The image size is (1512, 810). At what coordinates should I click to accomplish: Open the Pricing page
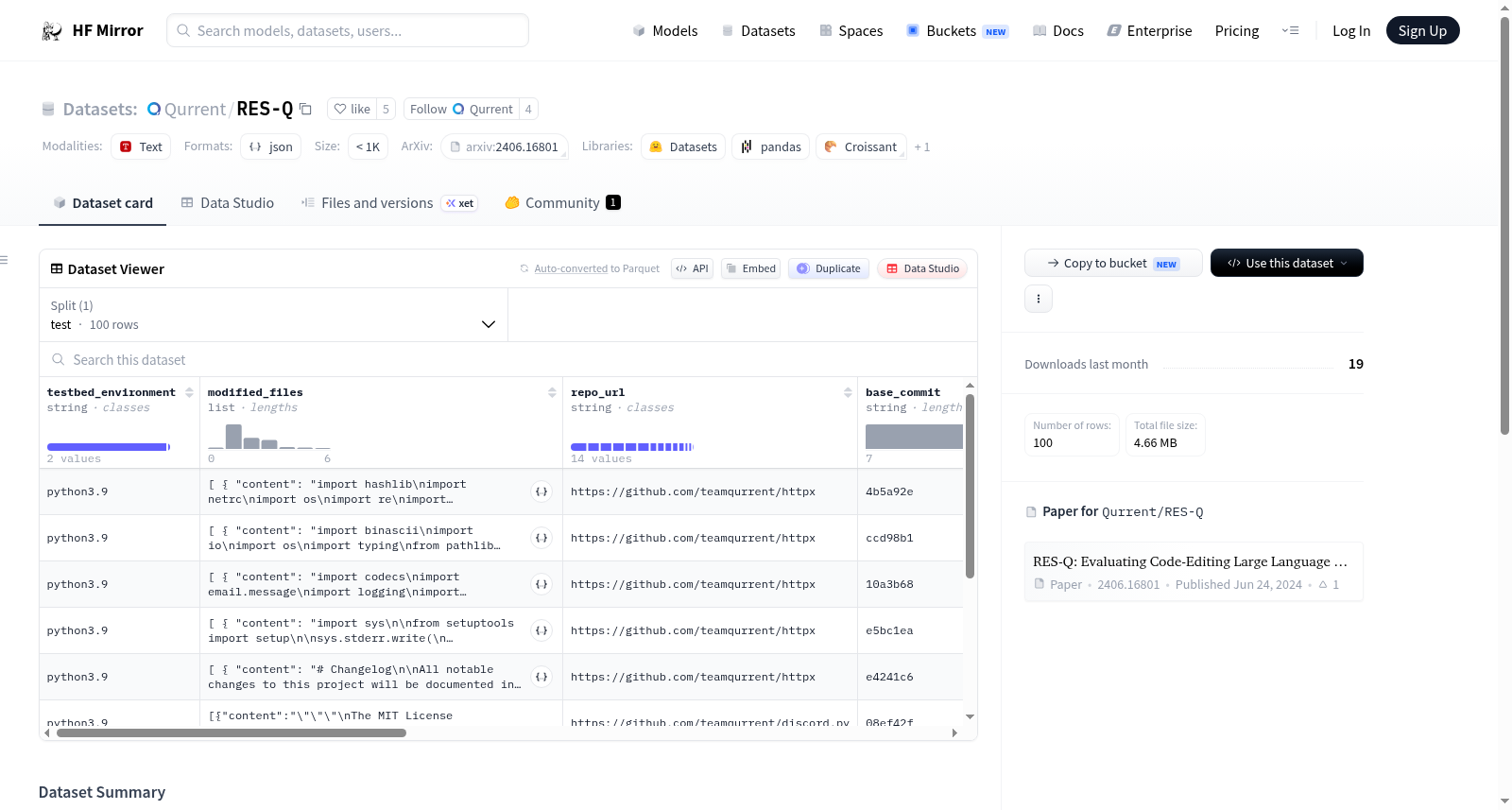[1237, 31]
